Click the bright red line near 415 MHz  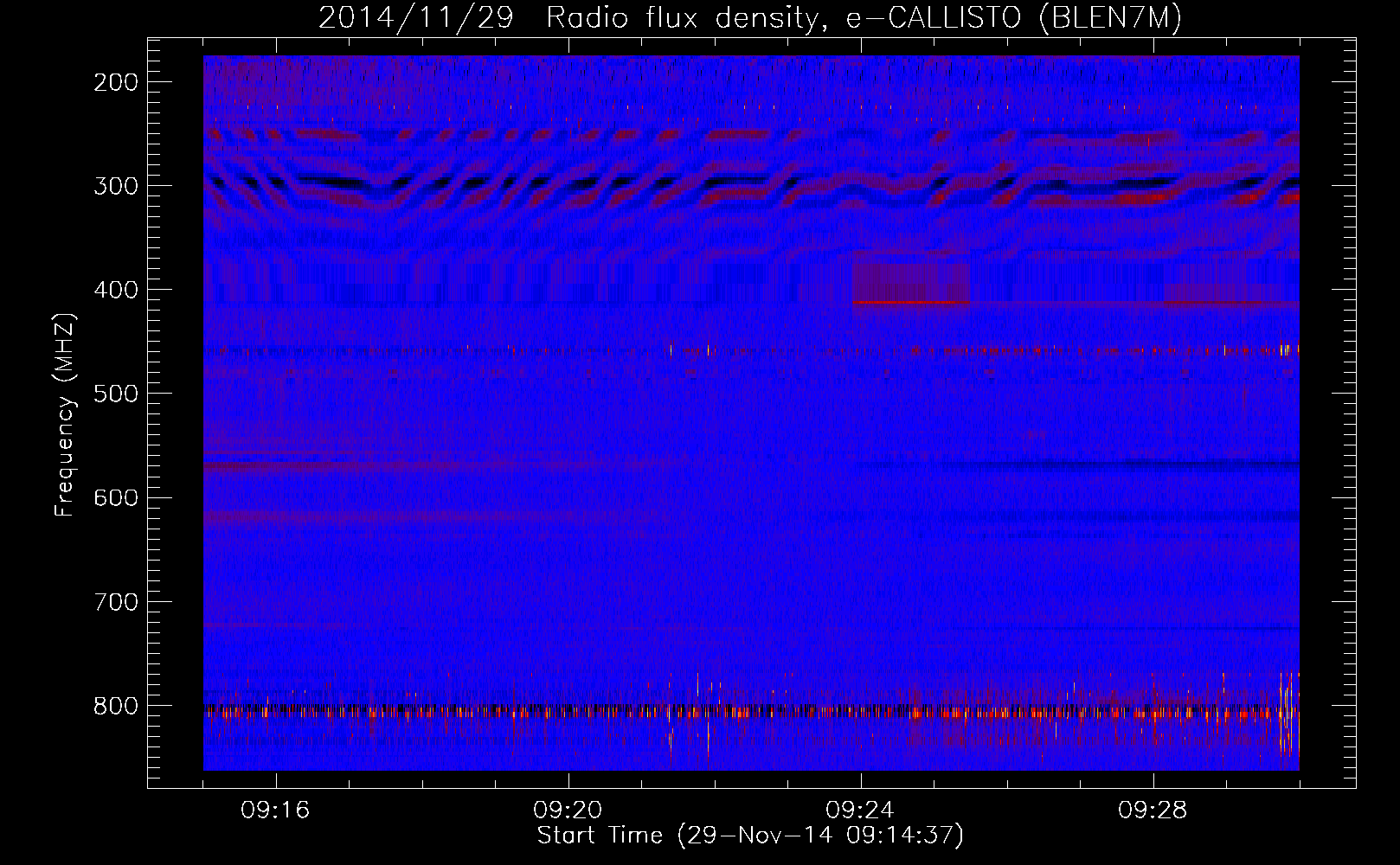[x=911, y=303]
